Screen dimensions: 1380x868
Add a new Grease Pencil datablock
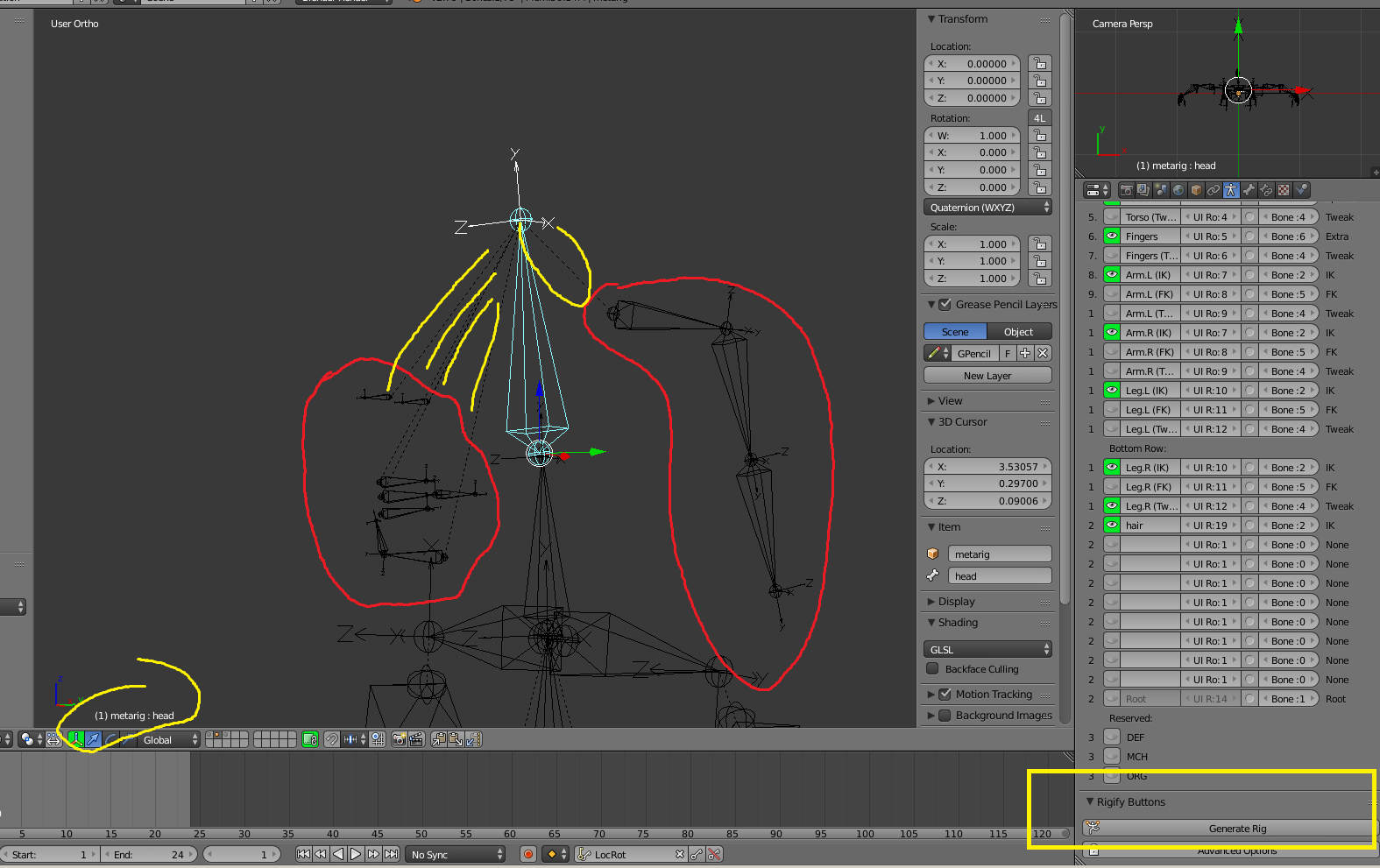(1025, 353)
